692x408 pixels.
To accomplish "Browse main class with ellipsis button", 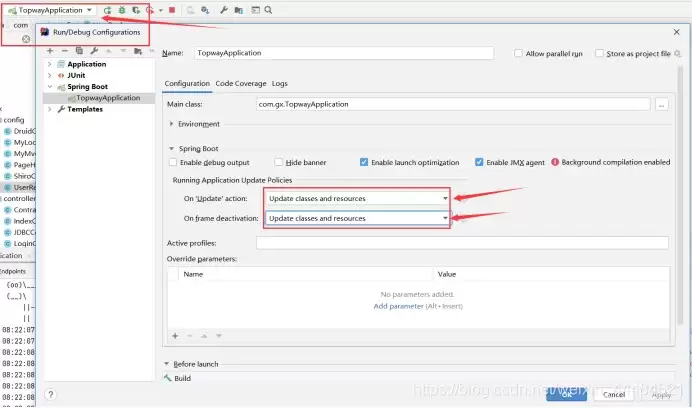I will 661,105.
